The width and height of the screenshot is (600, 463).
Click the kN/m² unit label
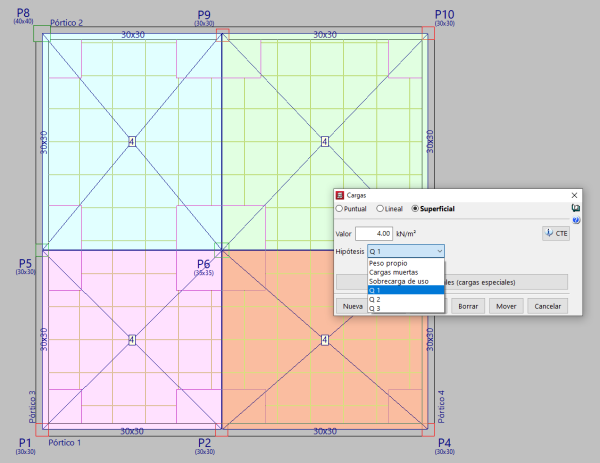pos(406,233)
